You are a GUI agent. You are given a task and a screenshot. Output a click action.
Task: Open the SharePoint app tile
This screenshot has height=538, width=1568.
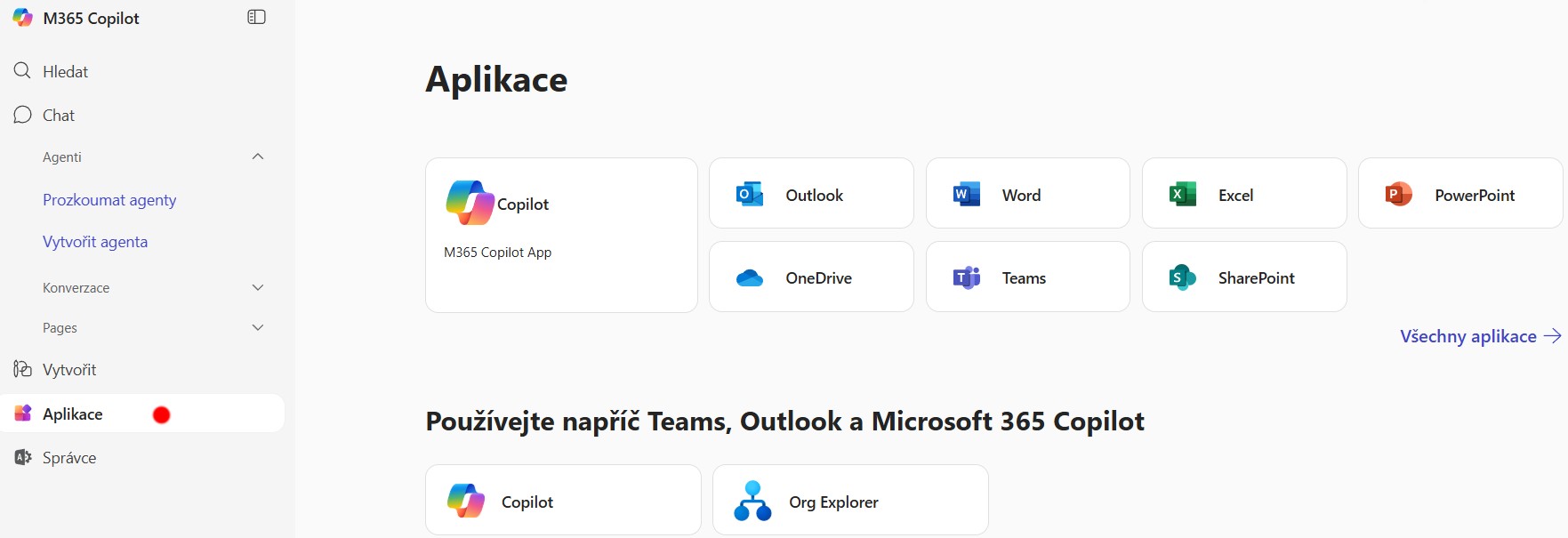(1244, 277)
